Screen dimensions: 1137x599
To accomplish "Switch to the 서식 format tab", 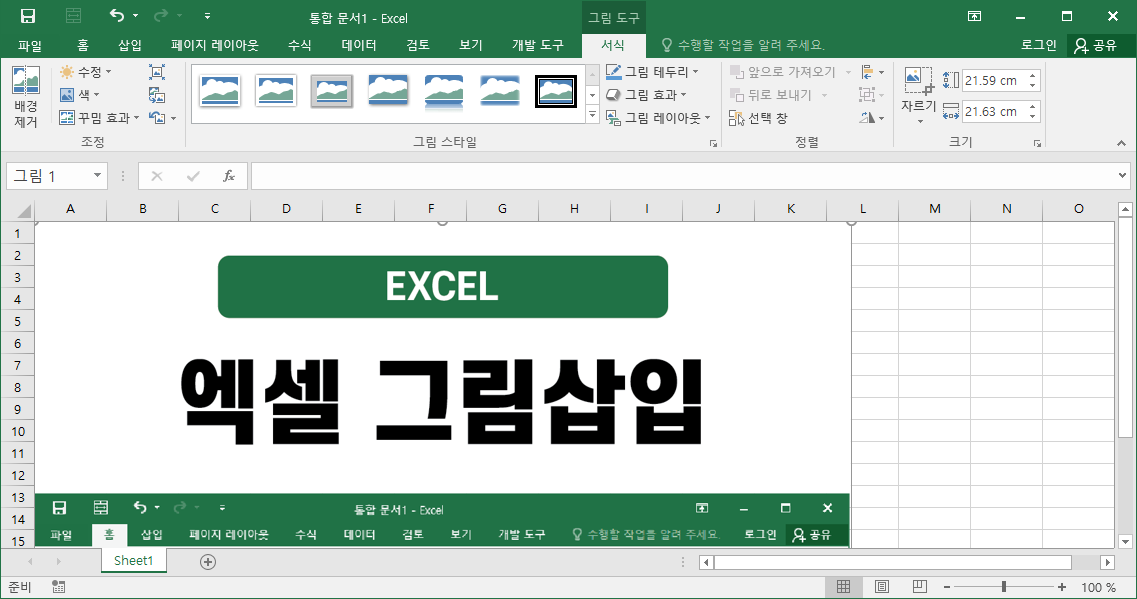I will click(x=613, y=45).
